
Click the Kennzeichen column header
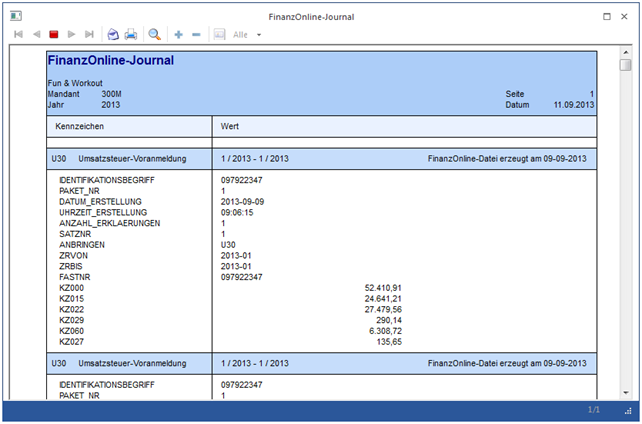coord(80,127)
